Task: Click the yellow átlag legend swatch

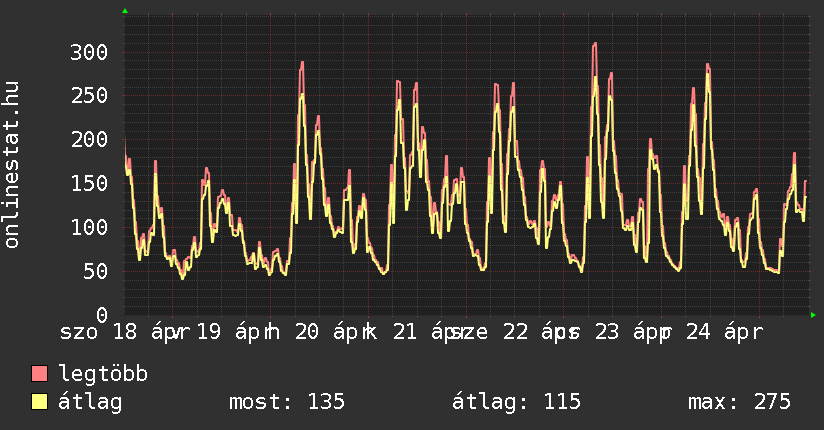Action: pyautogui.click(x=40, y=403)
